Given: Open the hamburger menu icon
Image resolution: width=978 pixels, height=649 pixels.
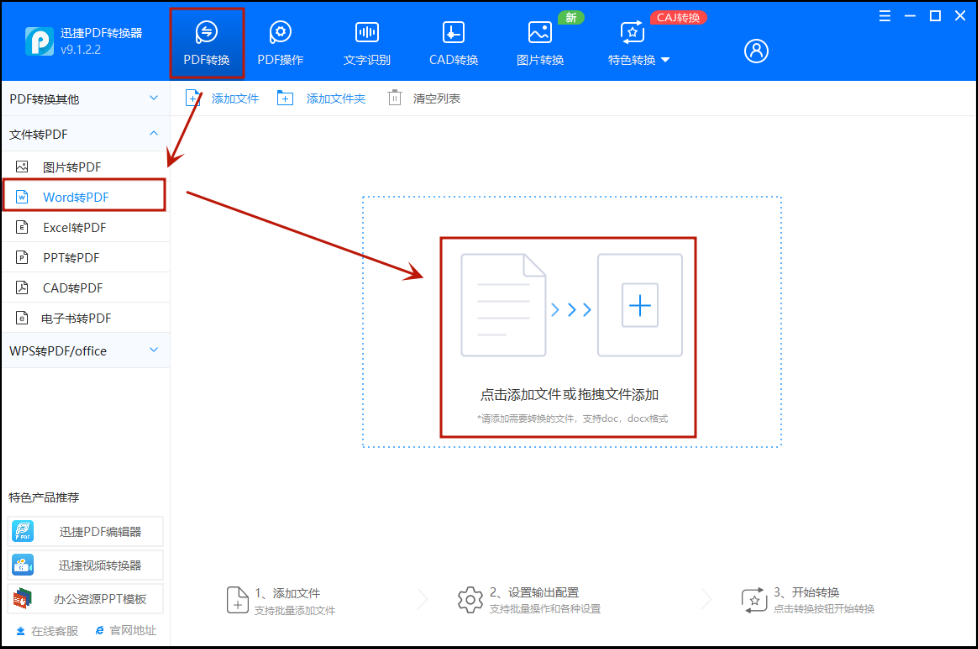Looking at the screenshot, I should [884, 16].
